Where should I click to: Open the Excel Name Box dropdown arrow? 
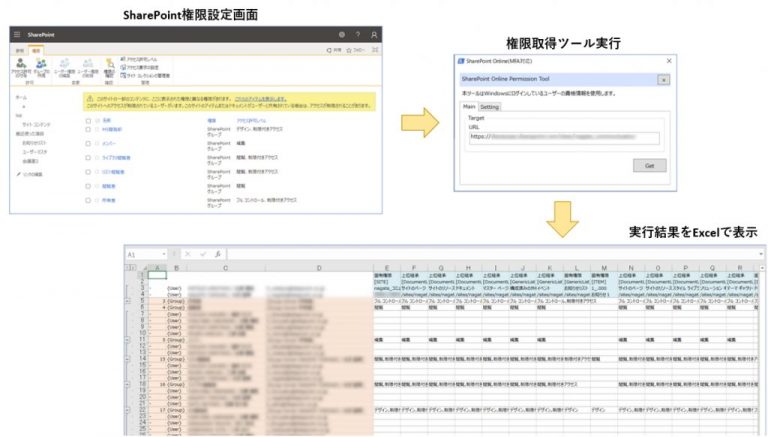click(x=164, y=254)
